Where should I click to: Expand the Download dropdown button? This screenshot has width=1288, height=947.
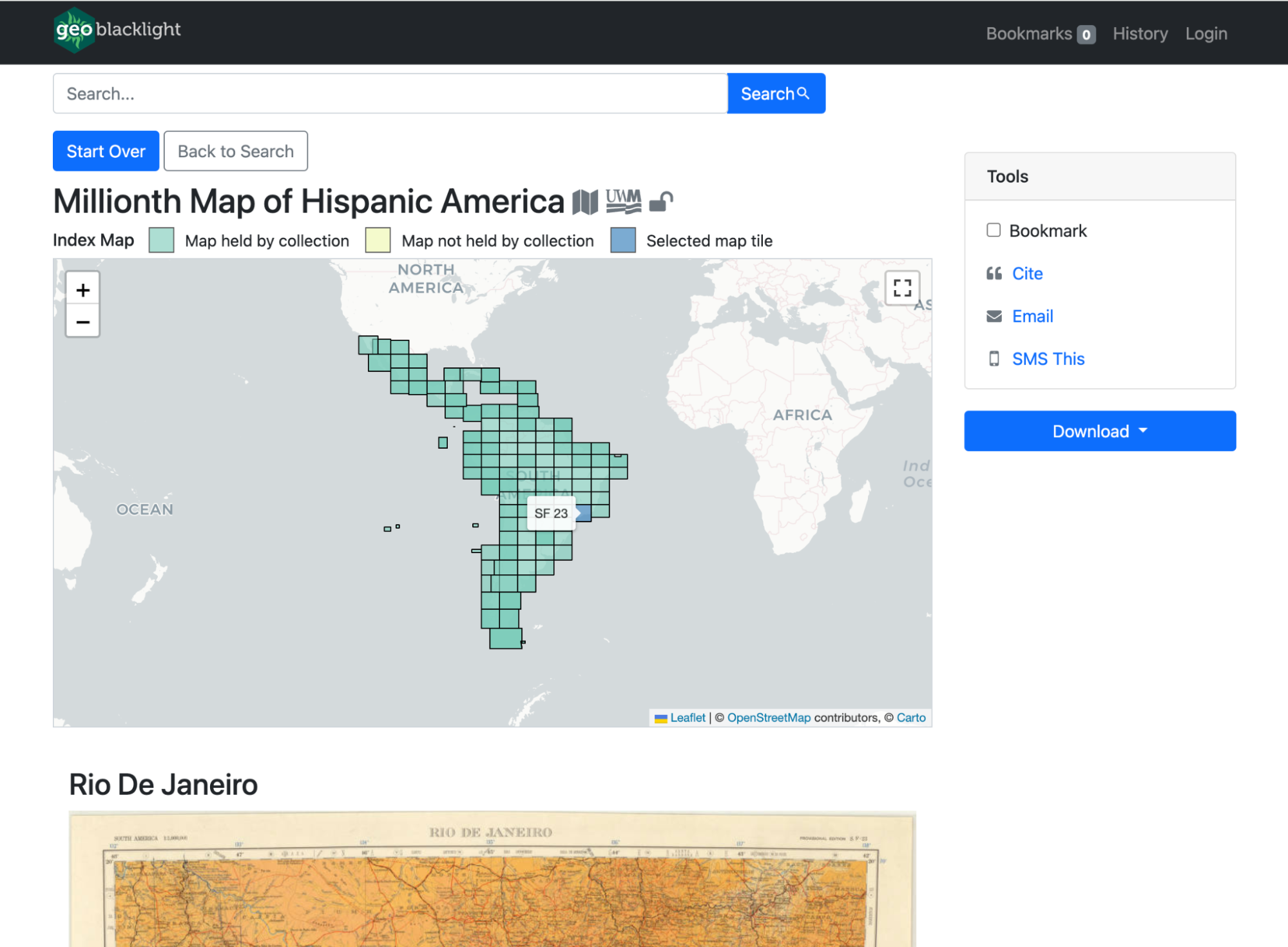tap(1099, 431)
